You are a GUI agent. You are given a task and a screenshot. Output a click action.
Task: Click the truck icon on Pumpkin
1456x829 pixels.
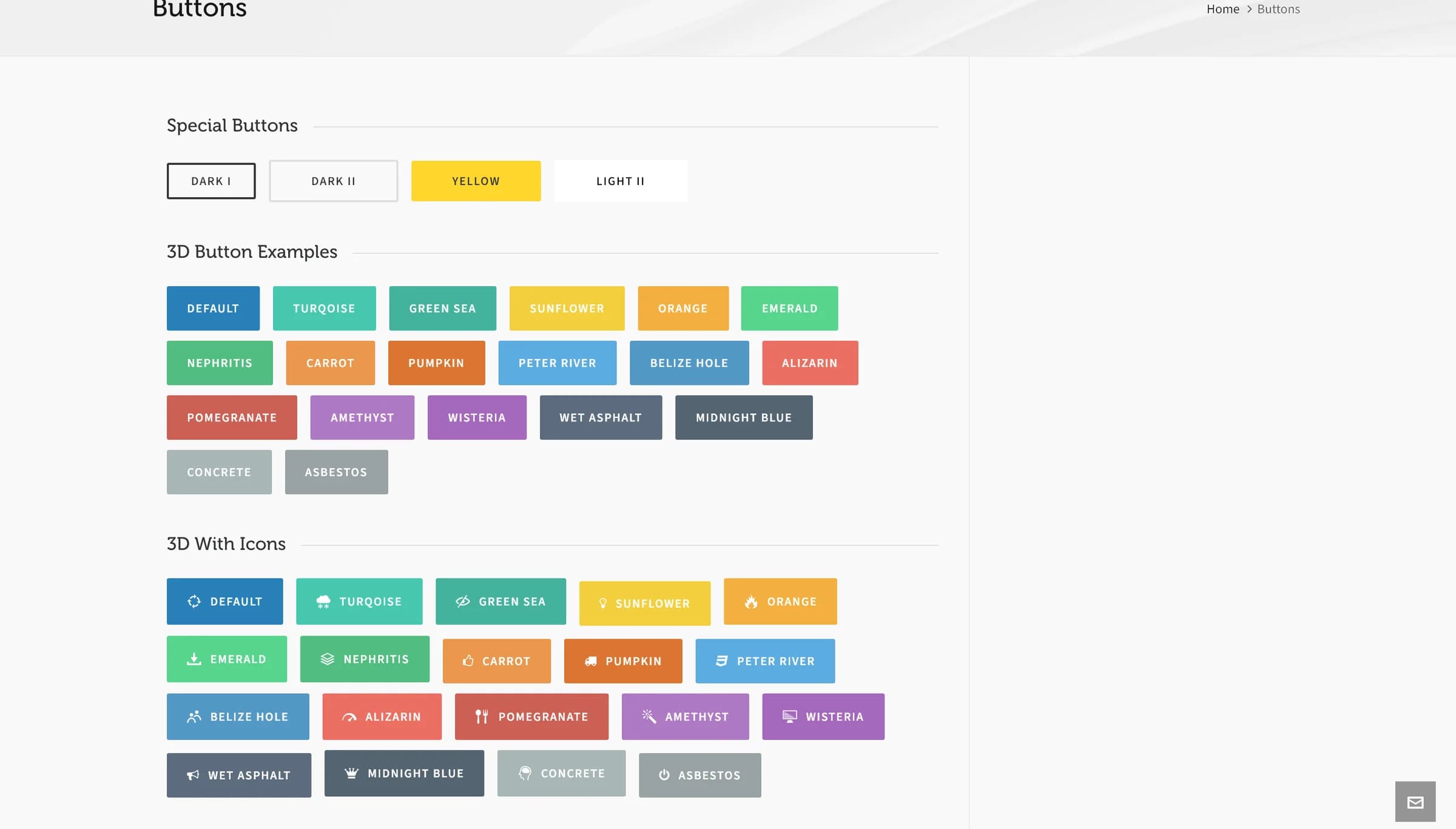(x=590, y=661)
